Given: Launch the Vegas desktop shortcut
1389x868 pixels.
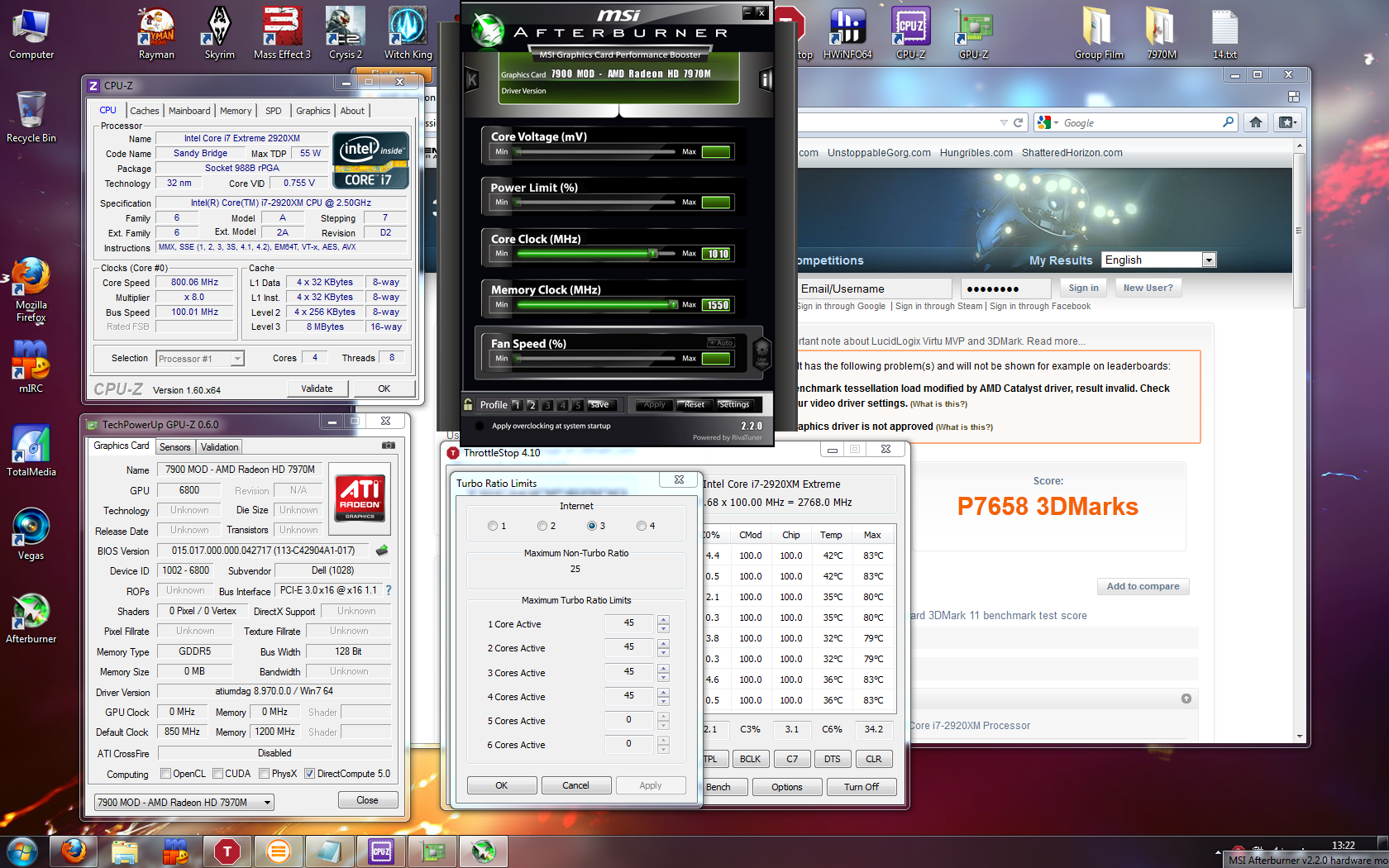Looking at the screenshot, I should pos(31,535).
